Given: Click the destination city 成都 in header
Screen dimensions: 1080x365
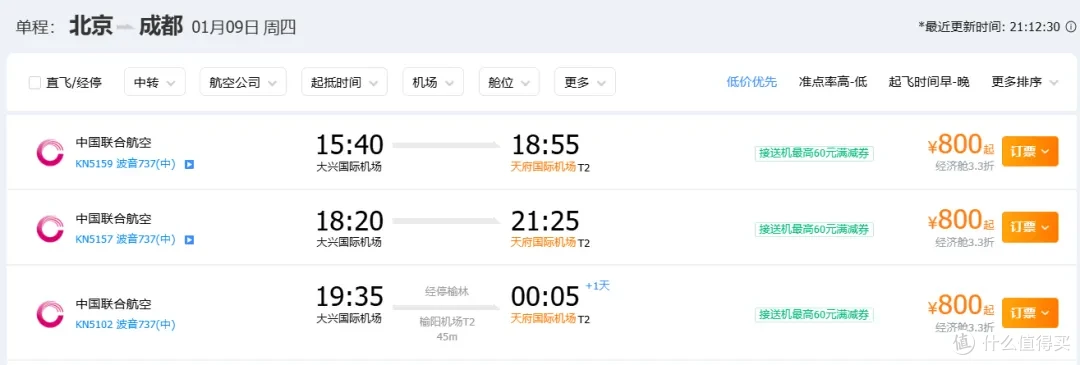Looking at the screenshot, I should (160, 26).
